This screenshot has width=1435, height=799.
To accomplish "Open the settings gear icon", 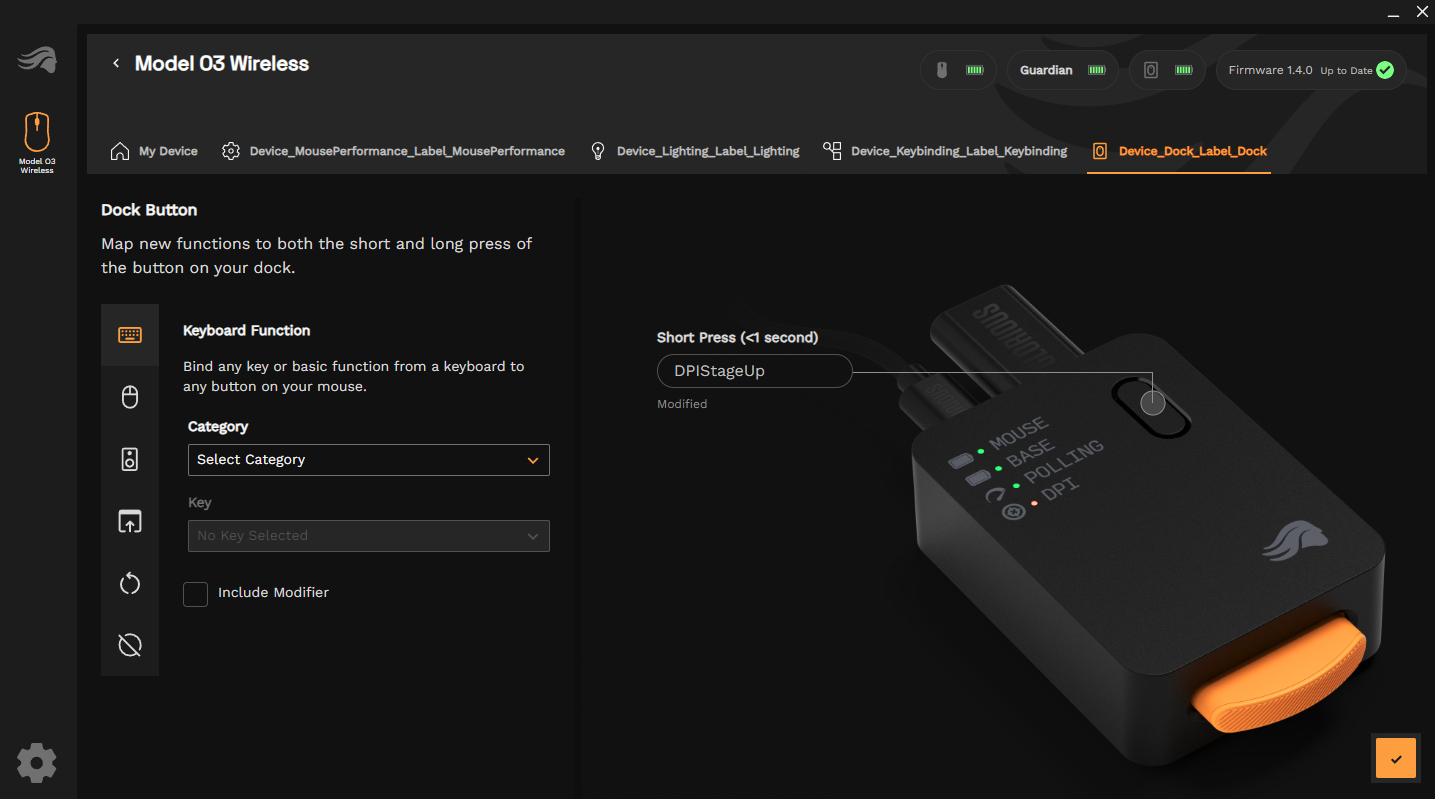I will (x=37, y=763).
